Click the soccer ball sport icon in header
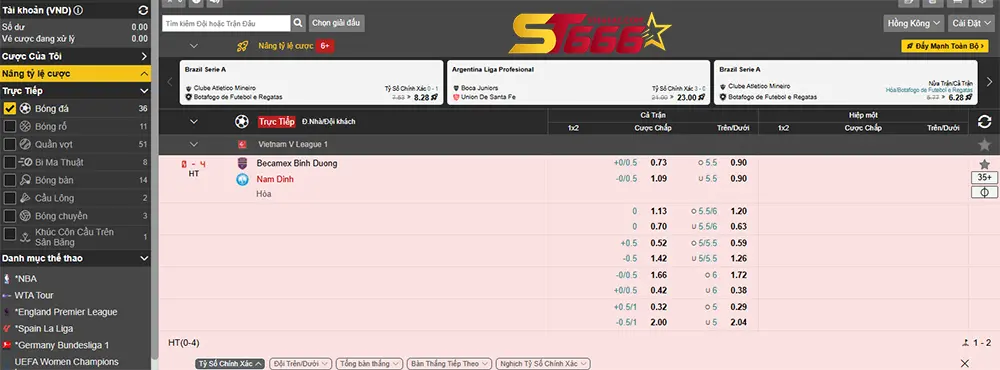Image resolution: width=1000 pixels, height=370 pixels. 242,121
